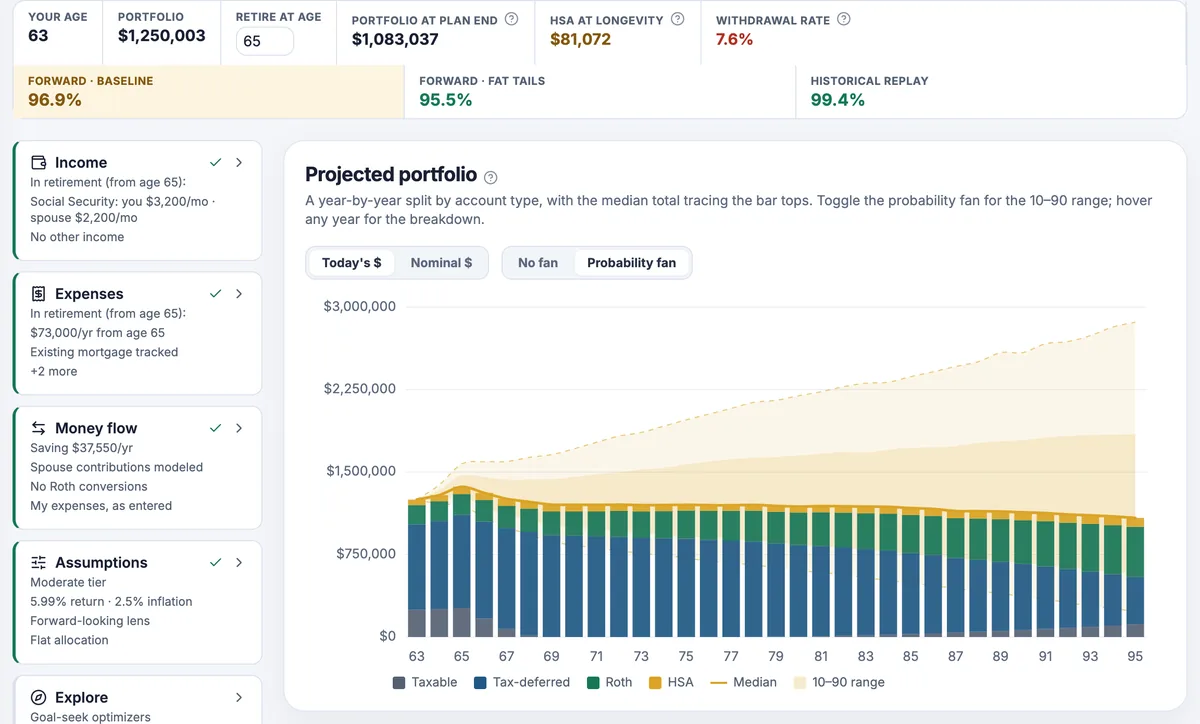Expand the Explore card chevron
Image resolution: width=1200 pixels, height=724 pixels.
click(x=239, y=697)
